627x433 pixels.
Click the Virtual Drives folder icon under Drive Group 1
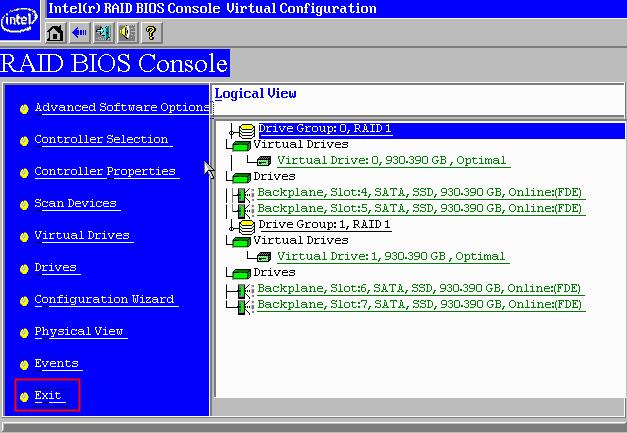coord(241,241)
